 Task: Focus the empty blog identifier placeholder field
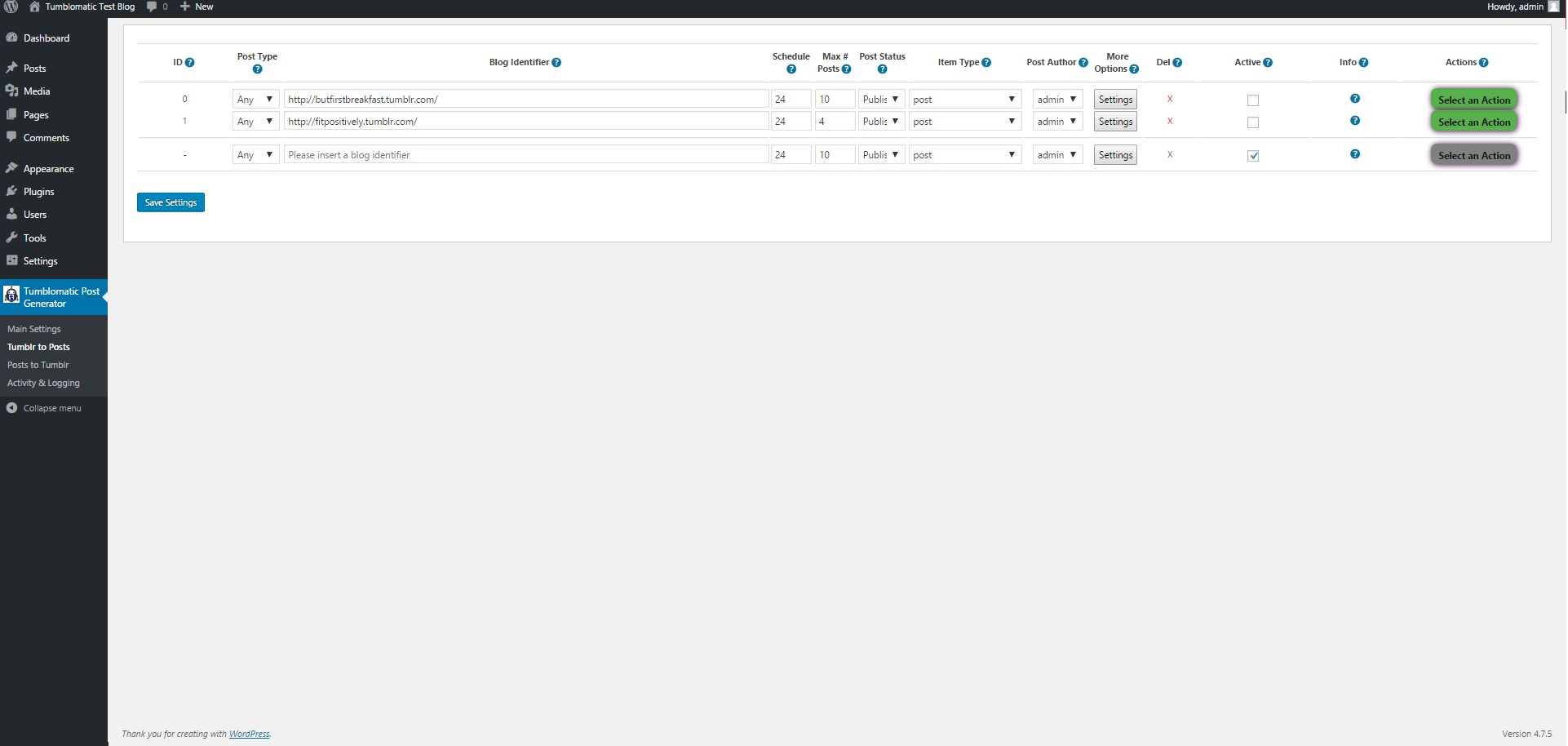tap(526, 155)
